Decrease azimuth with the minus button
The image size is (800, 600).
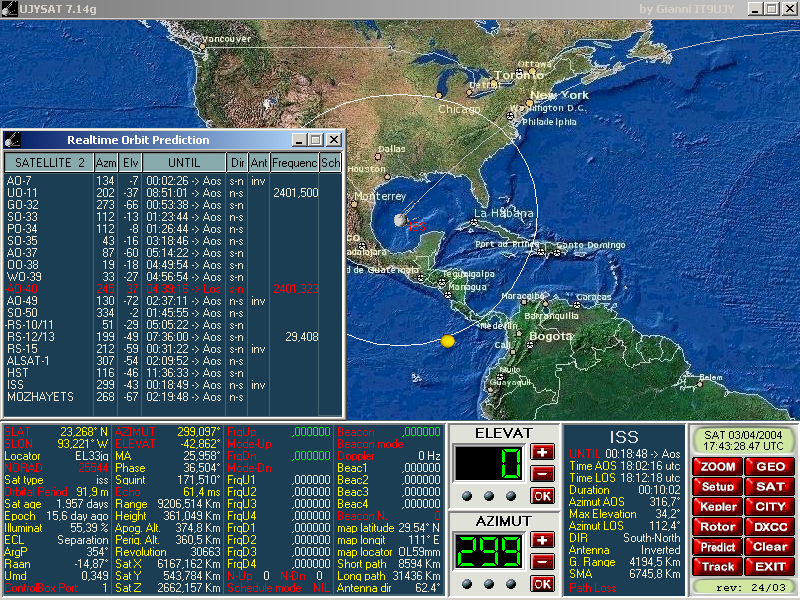[542, 562]
